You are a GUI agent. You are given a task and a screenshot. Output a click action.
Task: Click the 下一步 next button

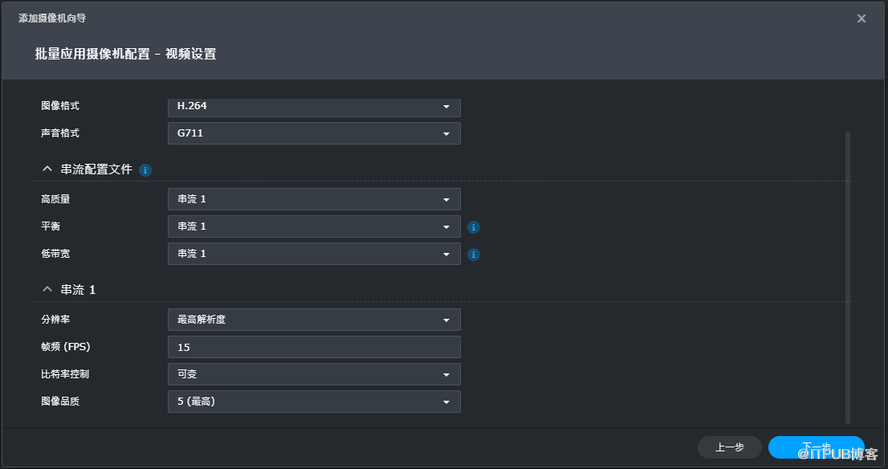coord(816,447)
